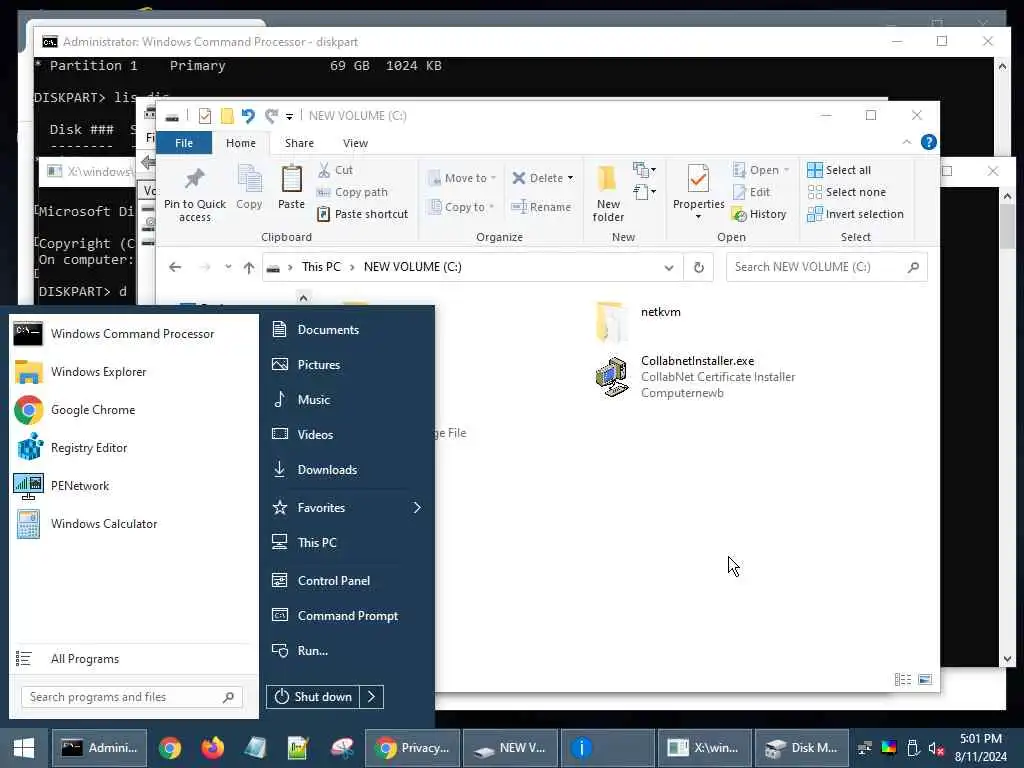The image size is (1024, 768).
Task: Open Windows Command Processor start entry
Action: 114,334
